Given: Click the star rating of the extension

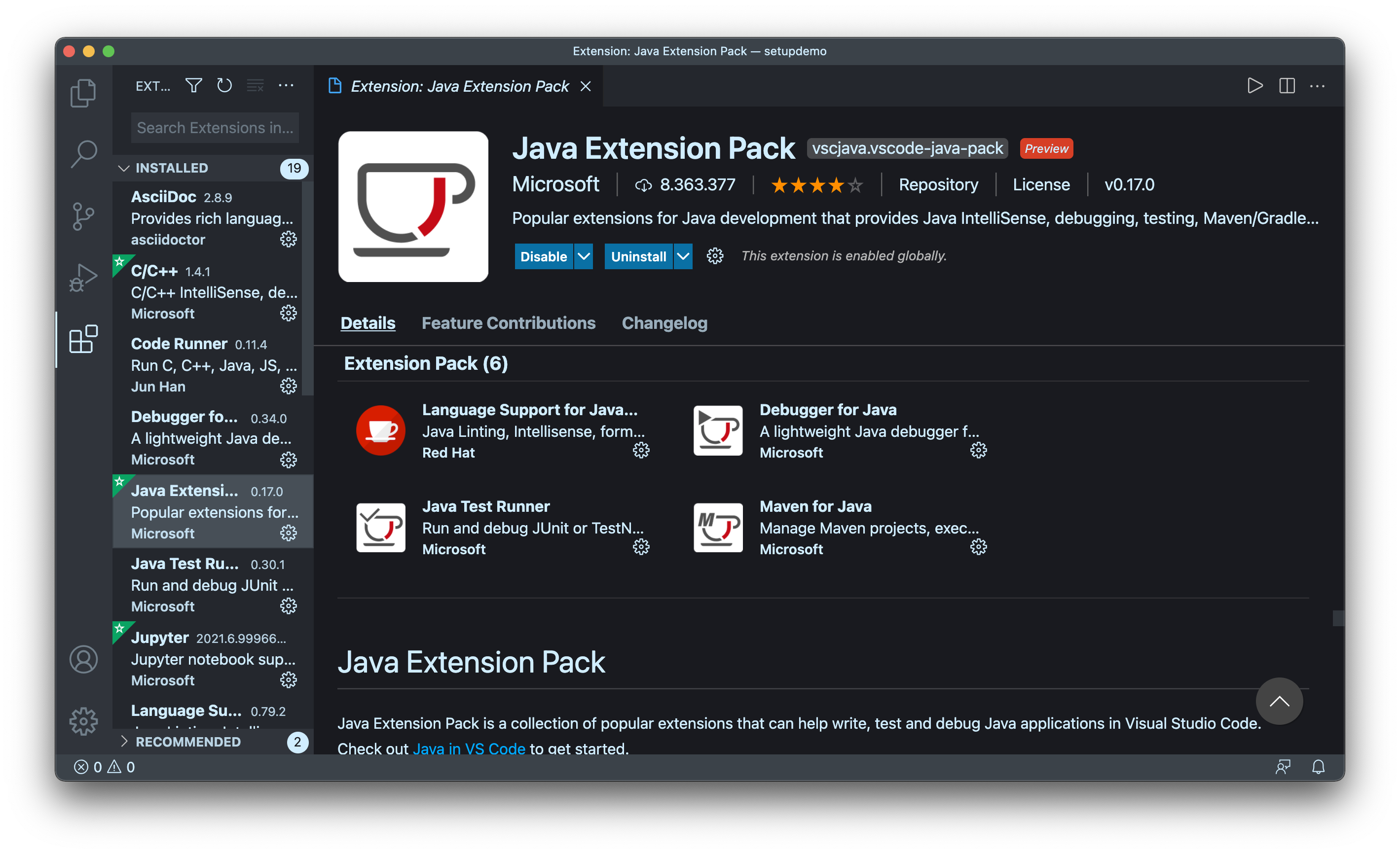Looking at the screenshot, I should [x=816, y=185].
